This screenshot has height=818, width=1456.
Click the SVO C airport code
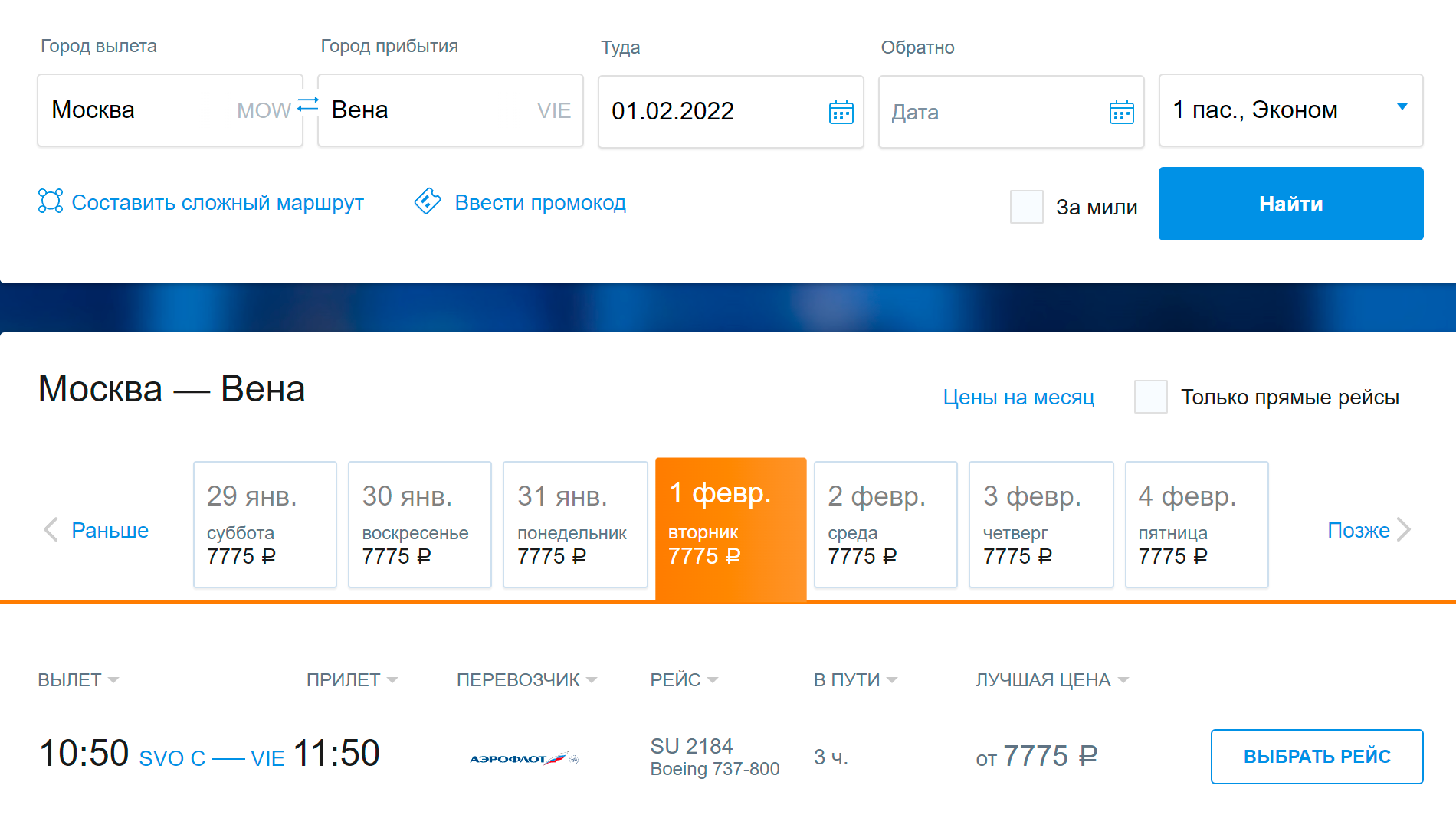pyautogui.click(x=172, y=758)
